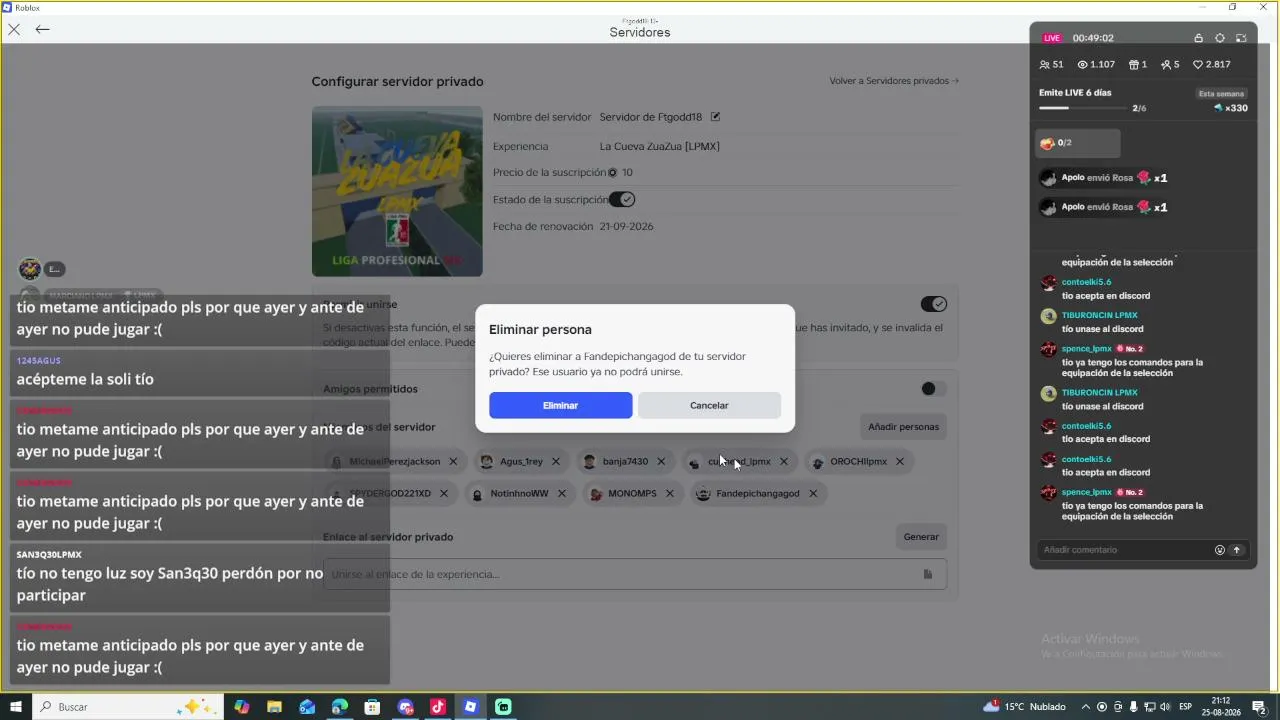Expand the system tray hidden icons chevron
The width and height of the screenshot is (1280, 720).
pyautogui.click(x=1086, y=707)
